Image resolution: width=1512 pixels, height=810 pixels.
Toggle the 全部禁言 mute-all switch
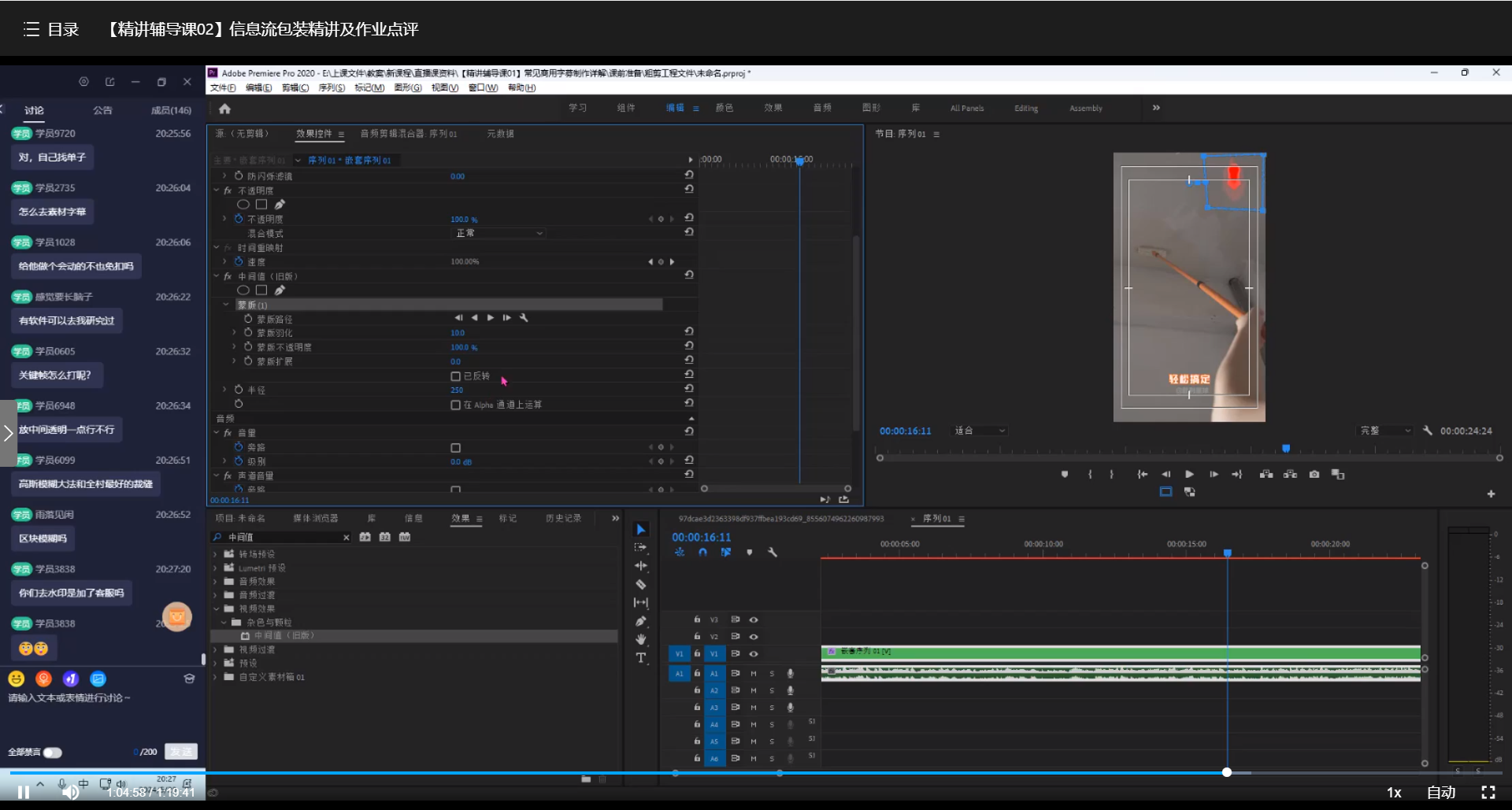click(53, 753)
